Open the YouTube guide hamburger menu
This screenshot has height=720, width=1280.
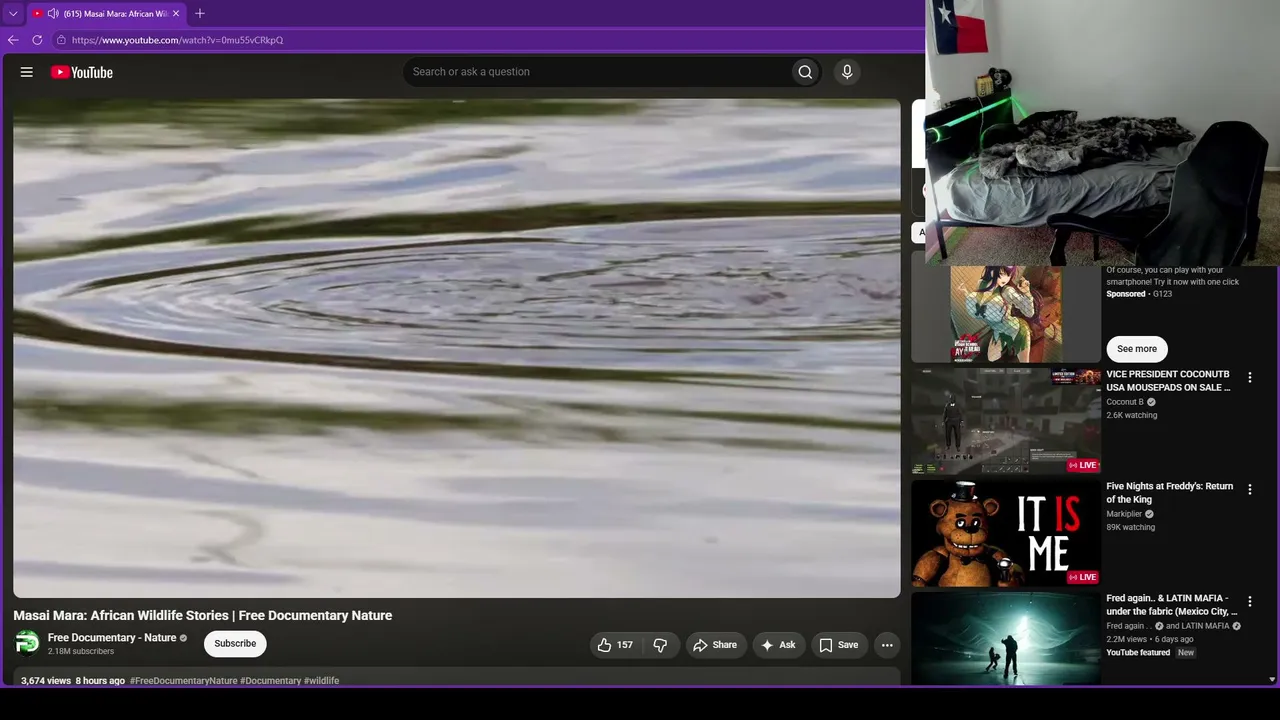click(27, 72)
